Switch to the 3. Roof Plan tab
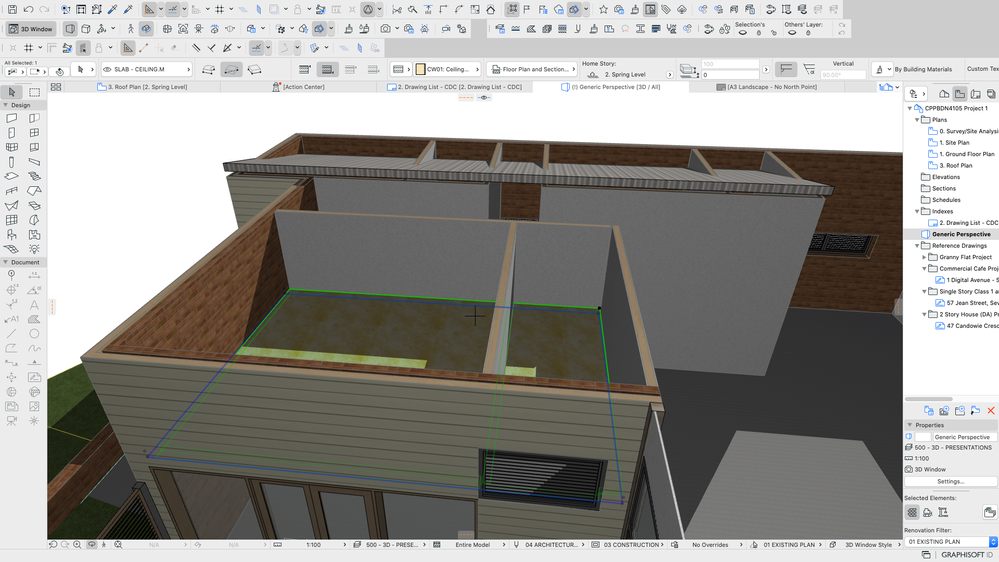This screenshot has width=999, height=562. coord(146,87)
